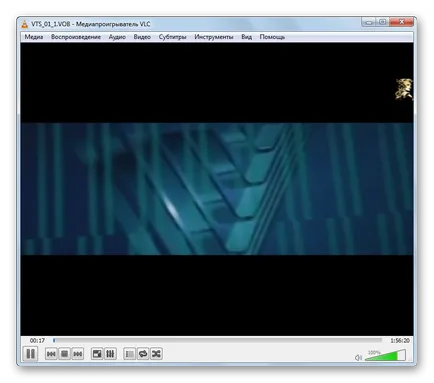Skip to the next chapter
Image resolution: width=434 pixels, height=383 pixels.
tap(78, 354)
